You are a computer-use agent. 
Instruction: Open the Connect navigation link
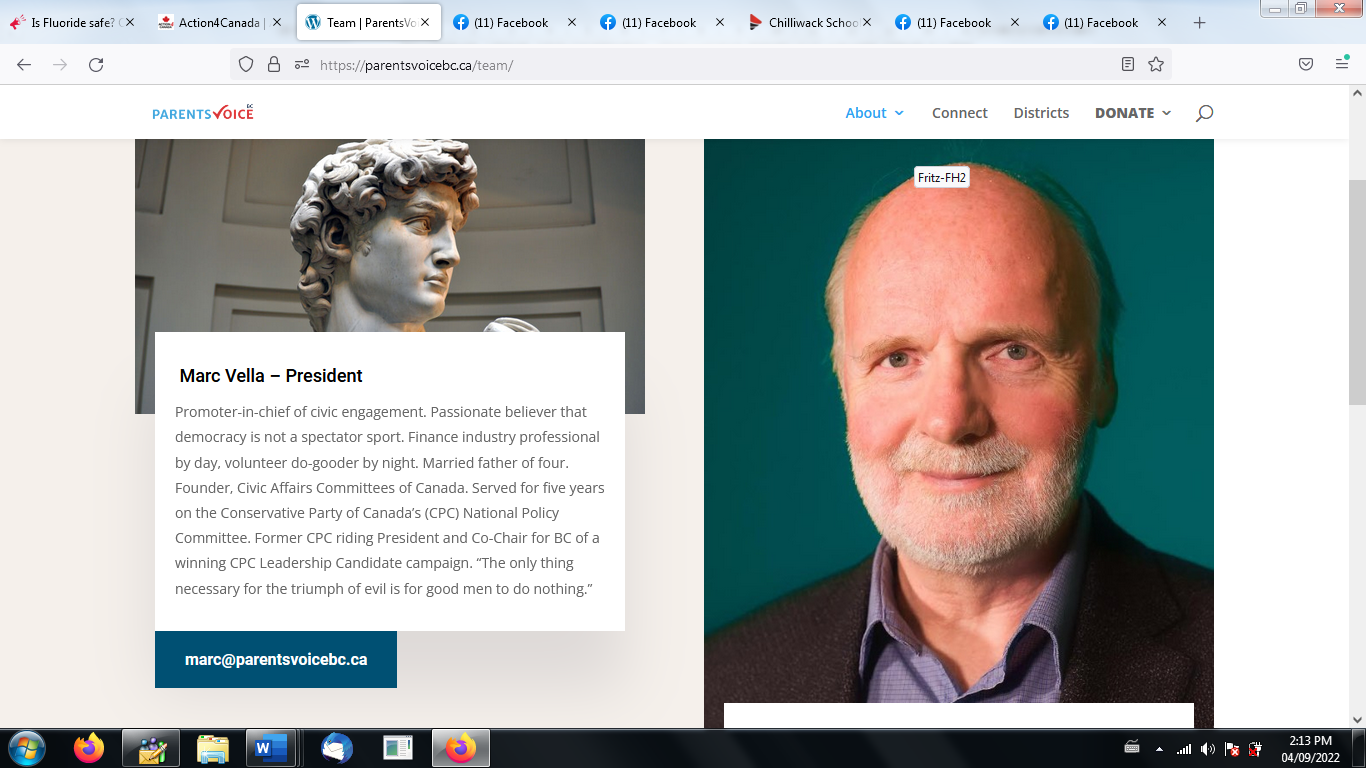pyautogui.click(x=960, y=113)
